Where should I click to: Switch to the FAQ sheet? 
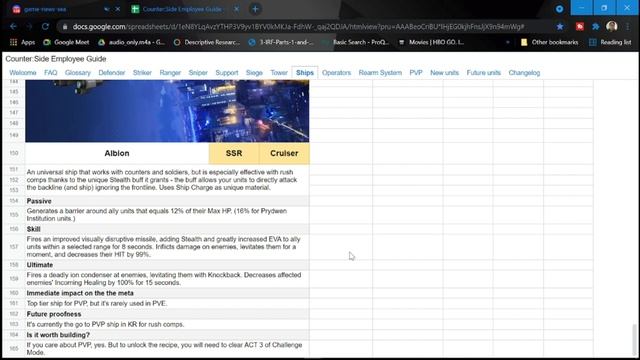click(x=51, y=73)
